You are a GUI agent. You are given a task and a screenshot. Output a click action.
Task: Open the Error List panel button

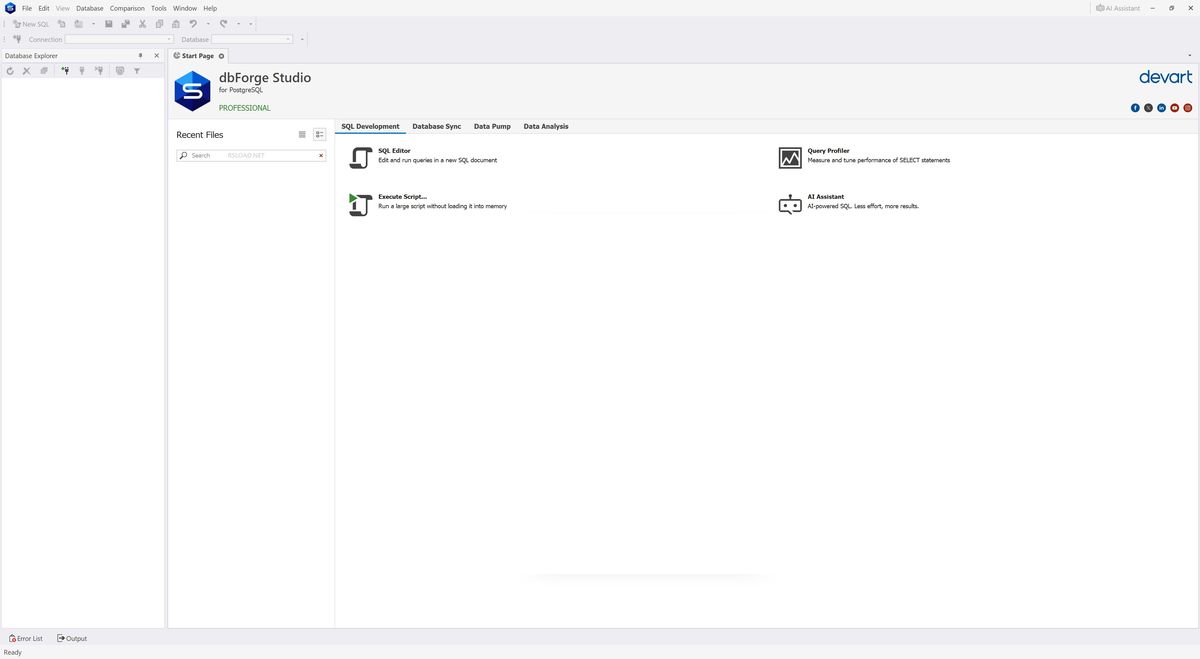pos(26,638)
